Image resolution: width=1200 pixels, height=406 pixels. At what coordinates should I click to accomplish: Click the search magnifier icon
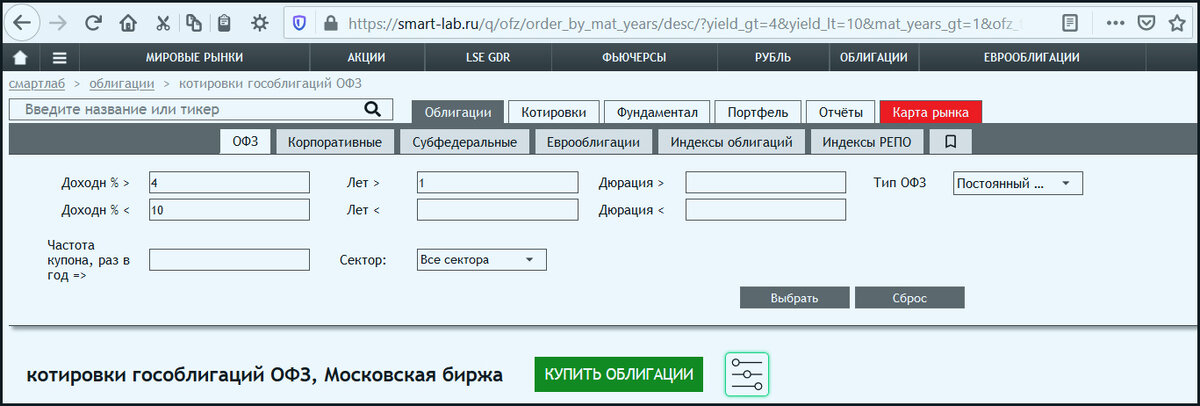coord(373,109)
